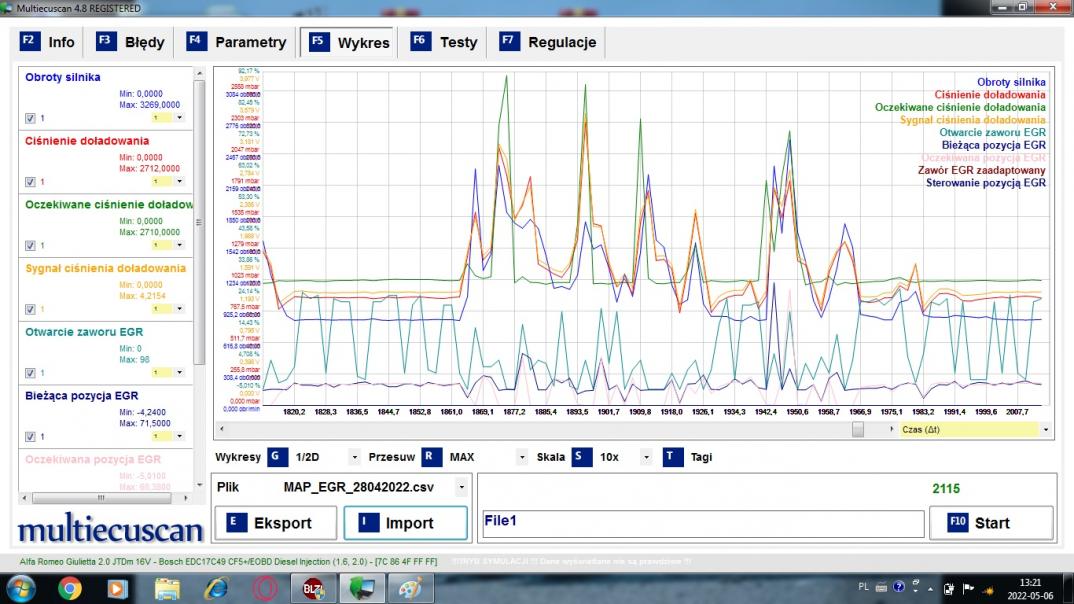1074x604 pixels.
Task: Switch to the Parametry tab
Action: pyautogui.click(x=239, y=42)
